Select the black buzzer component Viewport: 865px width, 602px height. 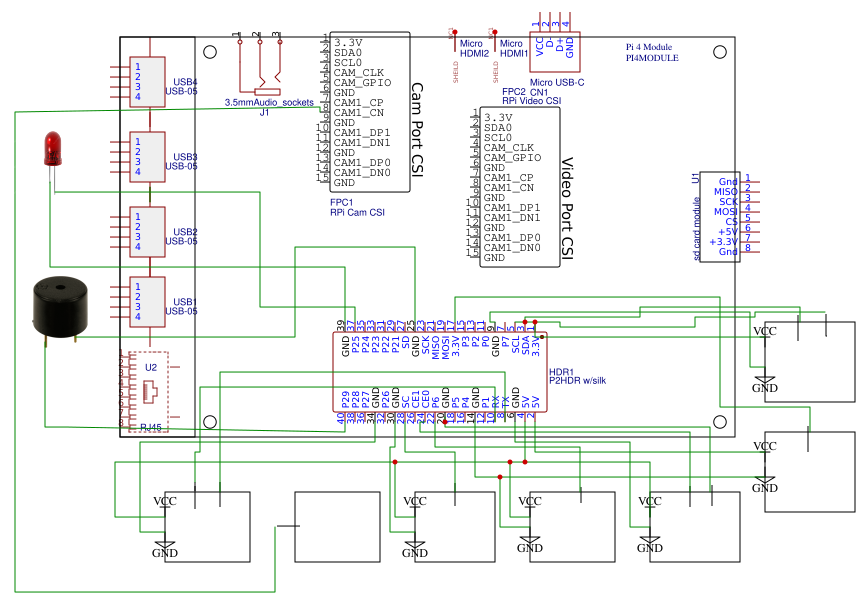coord(60,308)
